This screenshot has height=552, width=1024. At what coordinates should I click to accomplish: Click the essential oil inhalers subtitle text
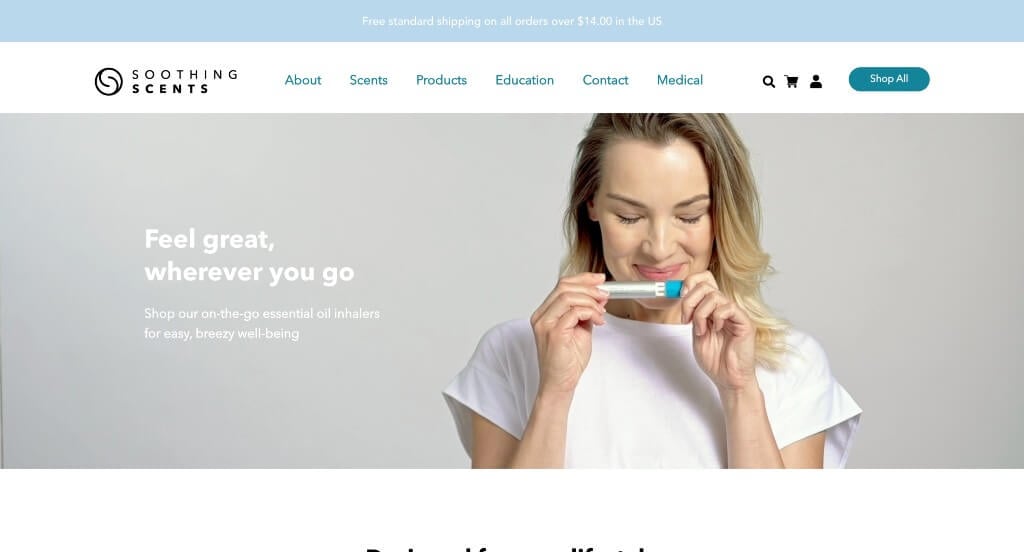point(262,323)
